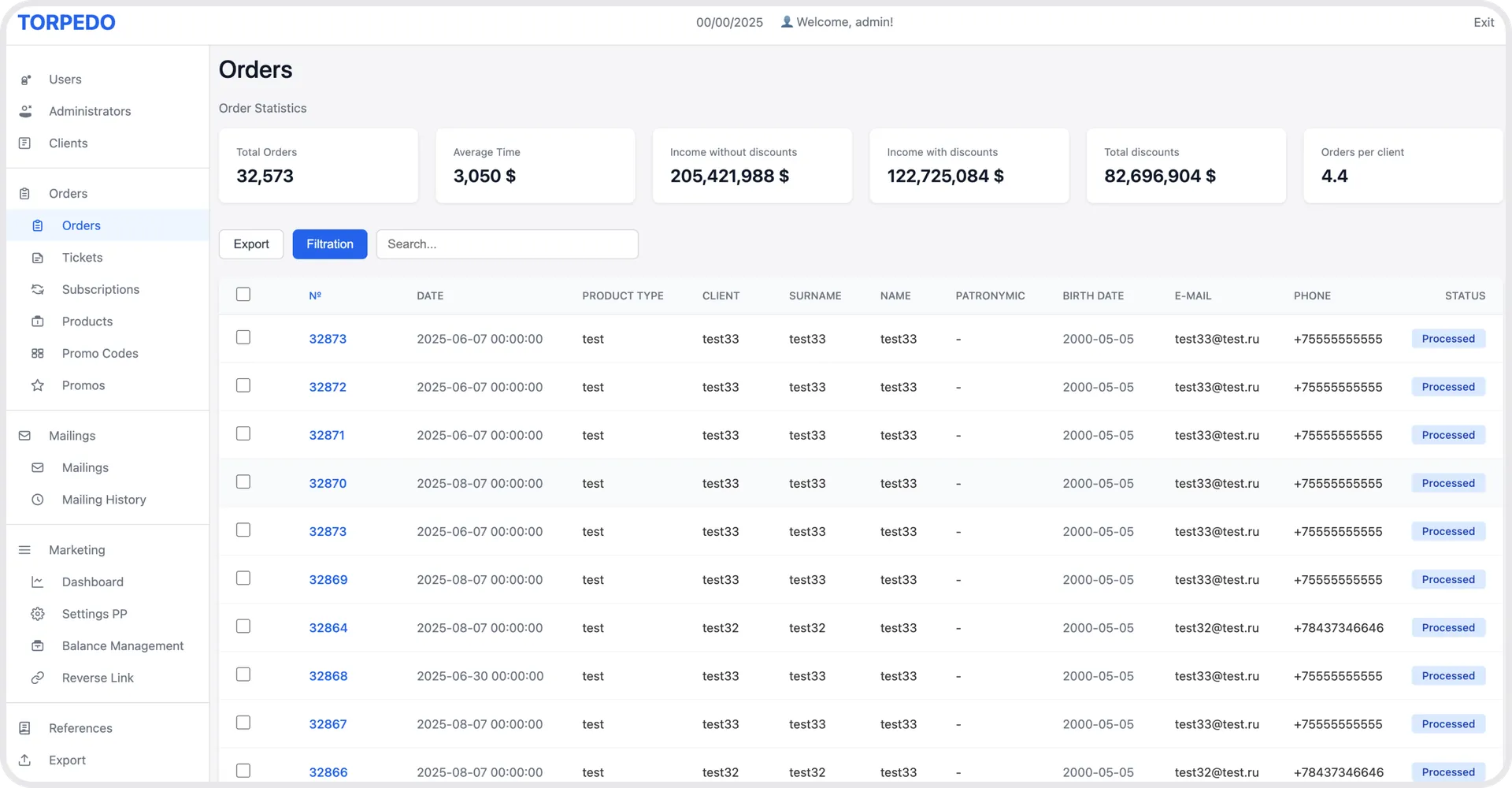
Task: Click the Administrators sidebar icon
Action: pos(25,111)
